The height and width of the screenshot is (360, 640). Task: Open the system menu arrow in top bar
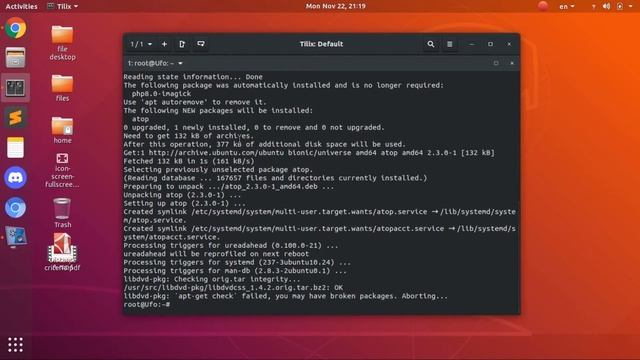[x=631, y=6]
